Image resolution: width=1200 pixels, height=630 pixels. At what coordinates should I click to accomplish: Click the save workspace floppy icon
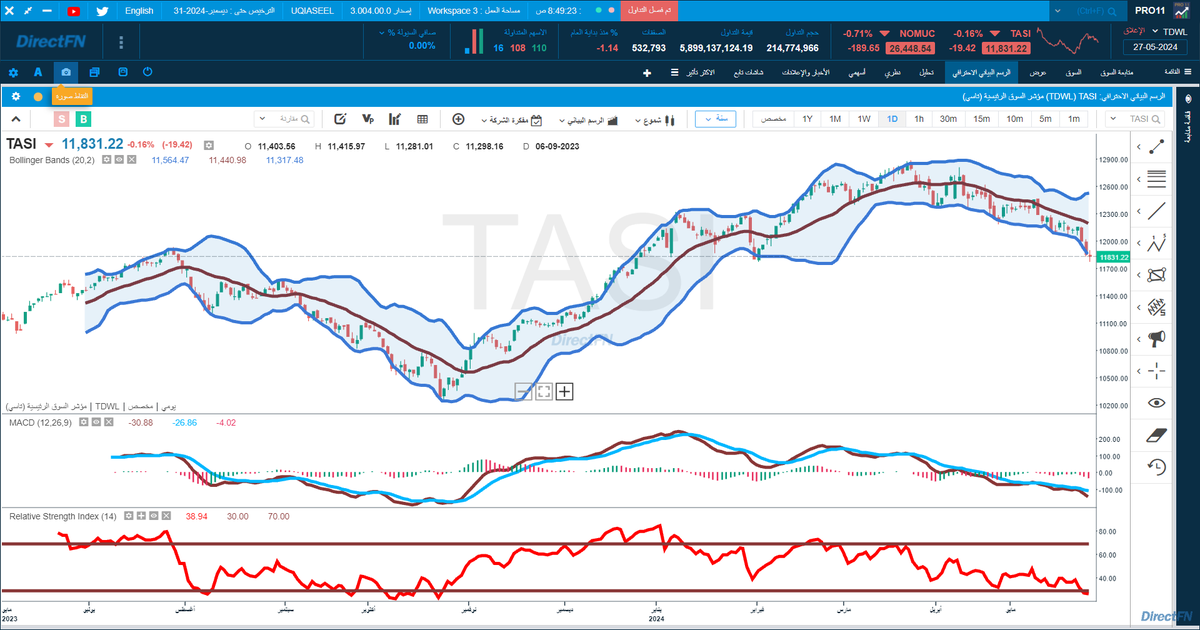122,72
